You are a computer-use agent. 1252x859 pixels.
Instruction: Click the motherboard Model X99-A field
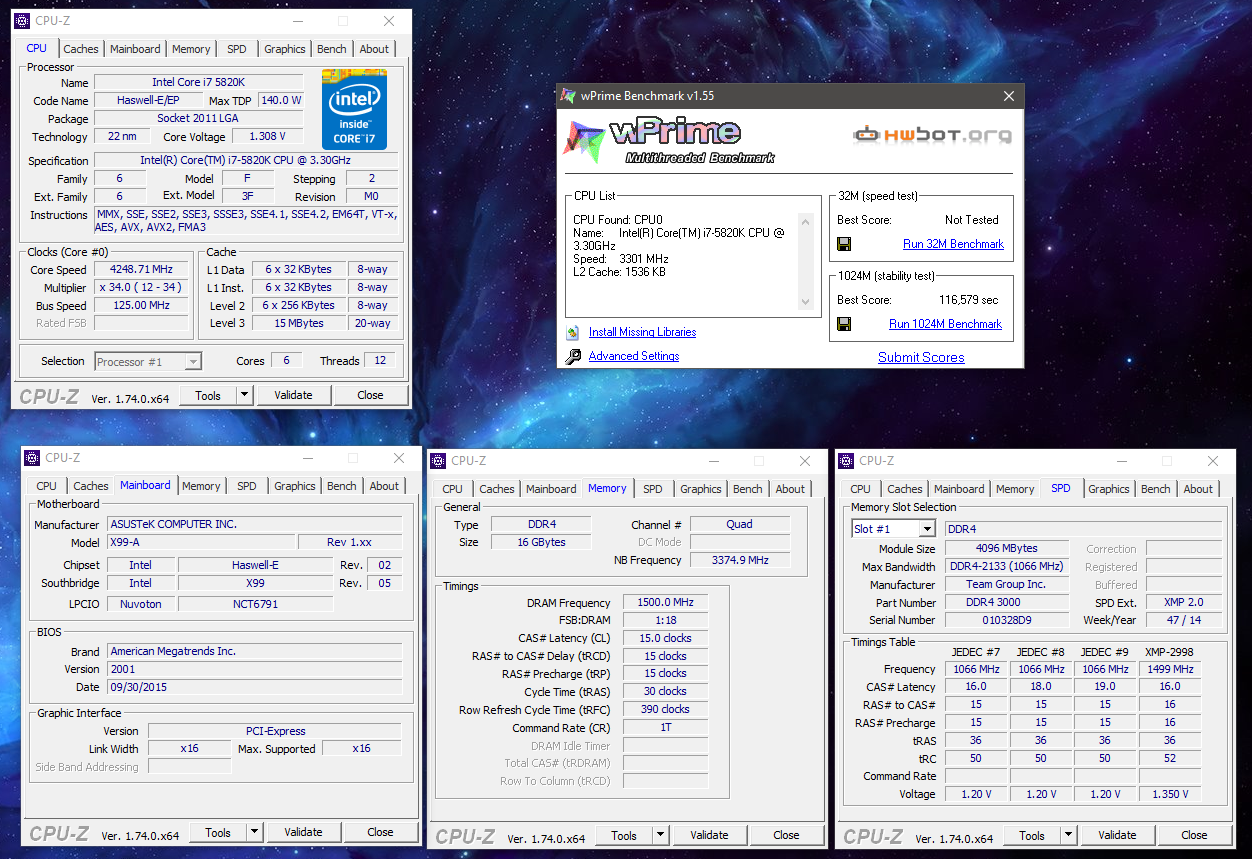(202, 542)
